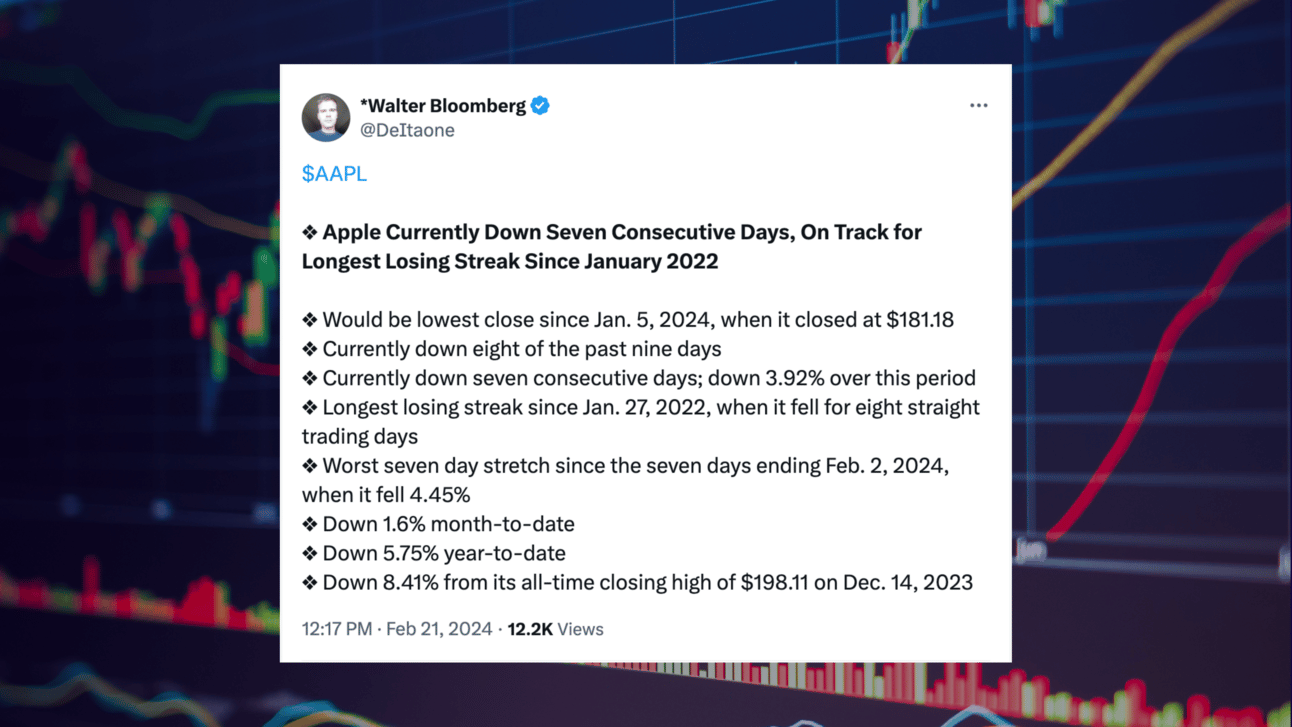Click the *Walter Bloomberg display name
Image resolution: width=1292 pixels, height=727 pixels.
[x=443, y=105]
